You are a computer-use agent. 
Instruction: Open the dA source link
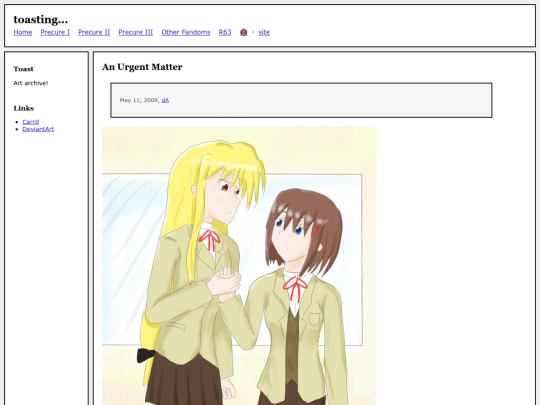(x=165, y=100)
